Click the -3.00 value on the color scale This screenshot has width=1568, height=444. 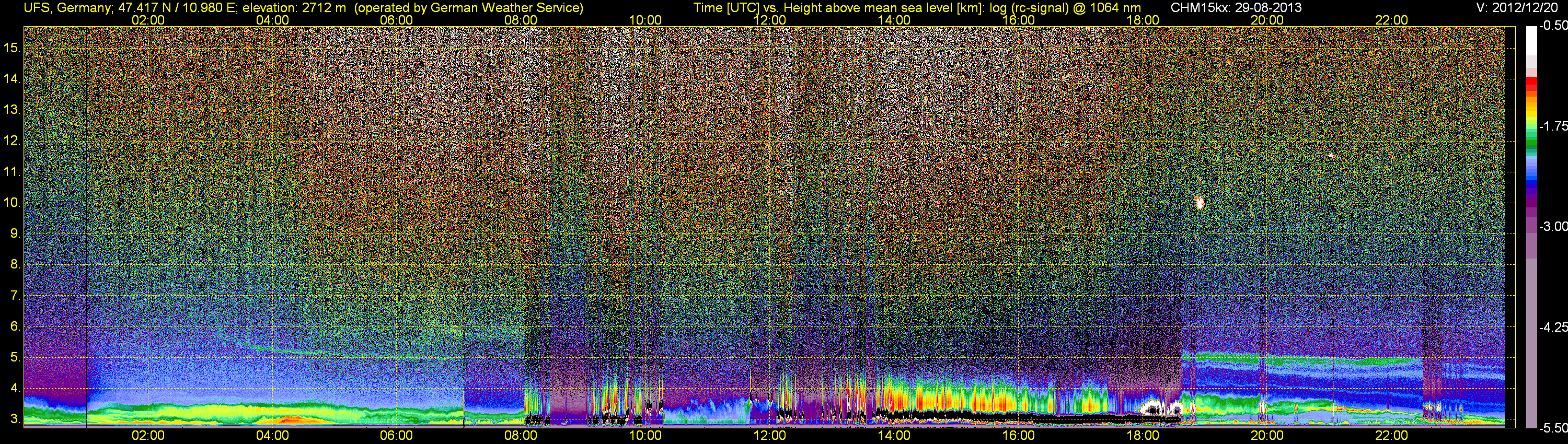[x=1553, y=226]
